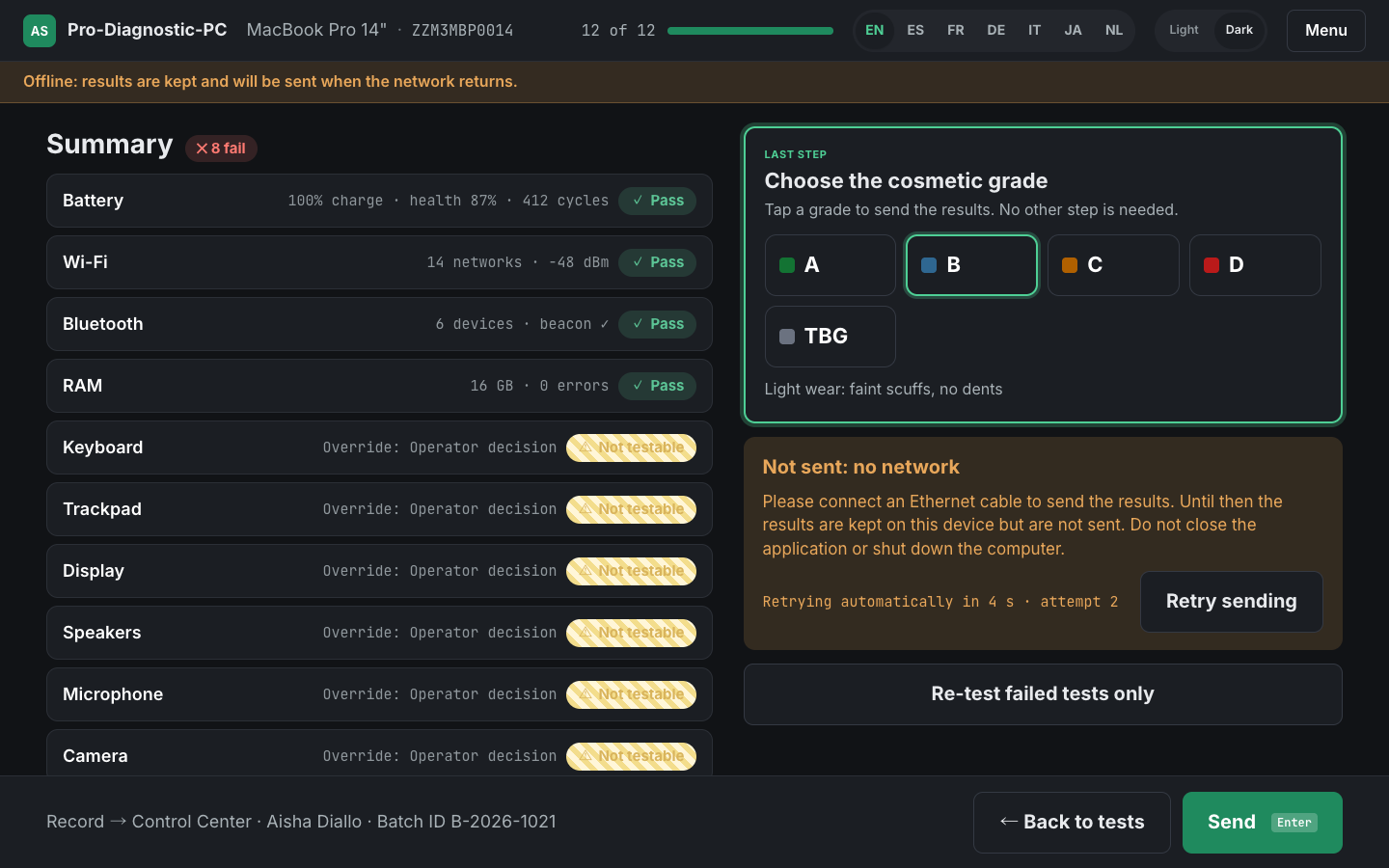Switch language to ES
The width and height of the screenshot is (1389, 868).
pos(915,30)
